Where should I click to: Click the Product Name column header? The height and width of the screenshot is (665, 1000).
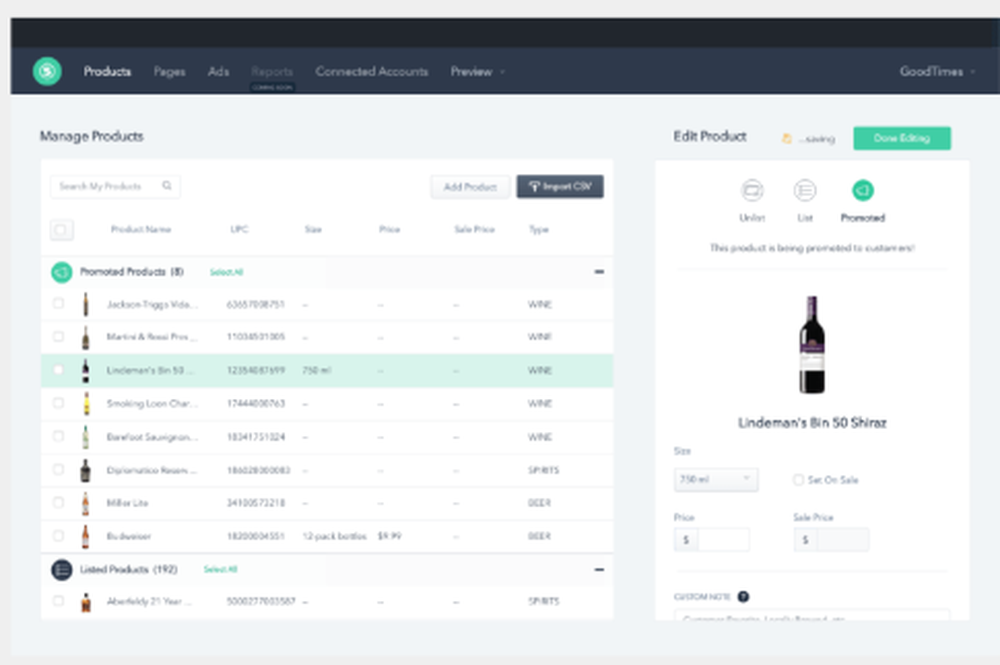141,230
